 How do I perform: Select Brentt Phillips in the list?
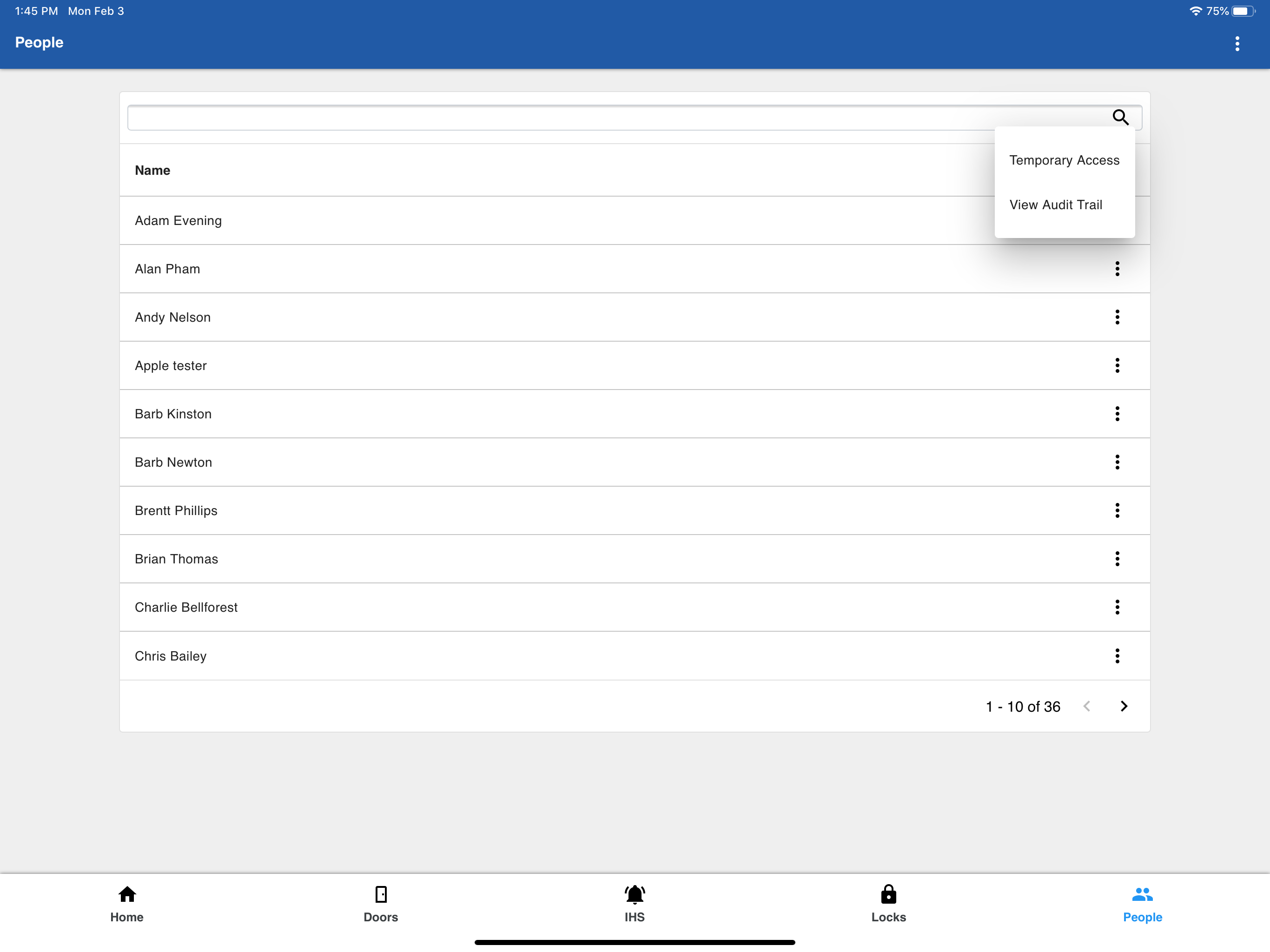[635, 510]
